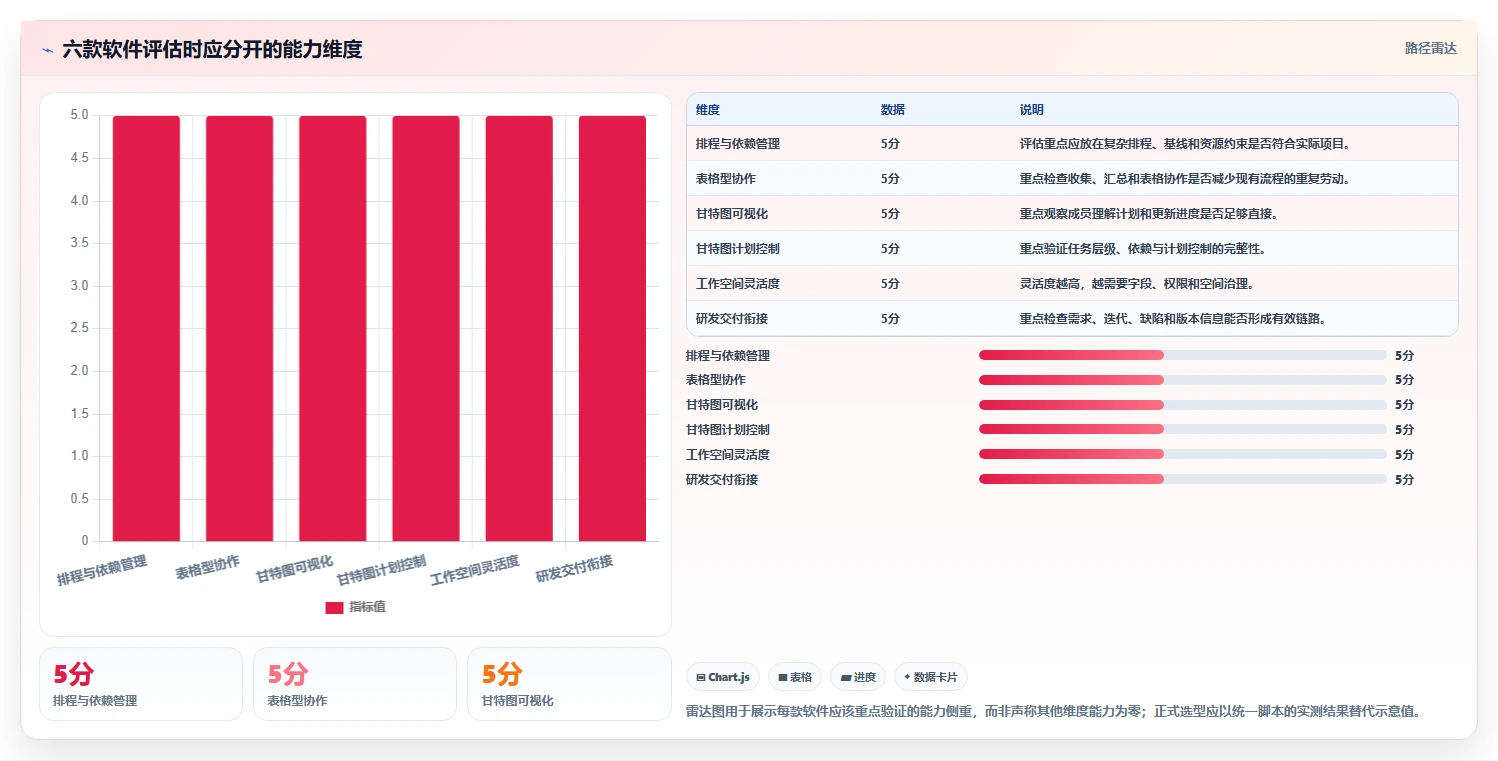
Task: Click the 甘特图计划控制 progress bar
Action: 1183,429
